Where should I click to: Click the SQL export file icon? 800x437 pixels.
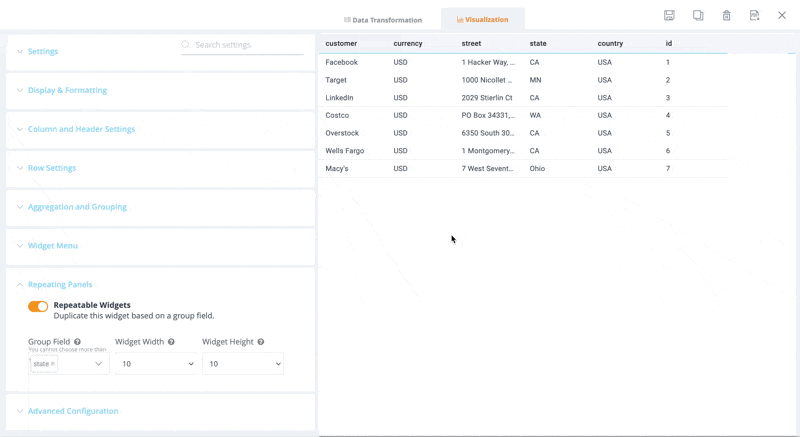click(754, 15)
